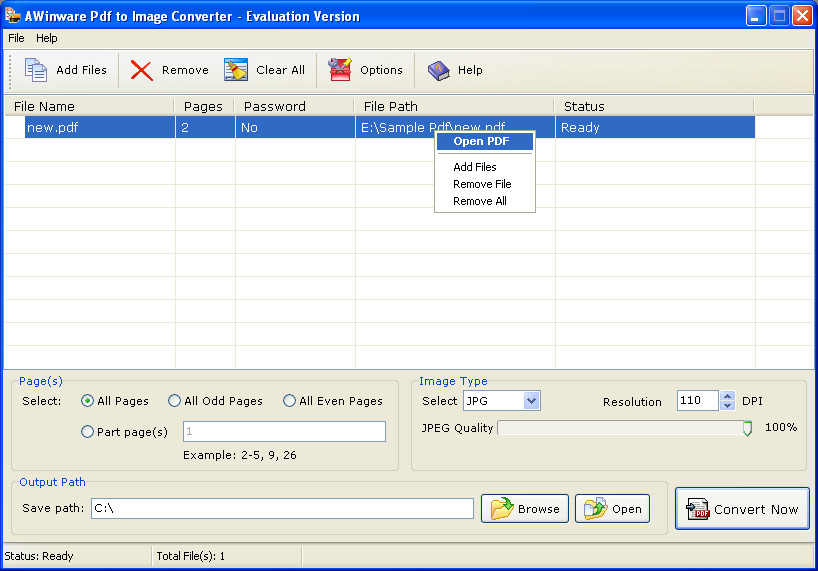Click the Ready status cell of new.pdf

coord(655,128)
